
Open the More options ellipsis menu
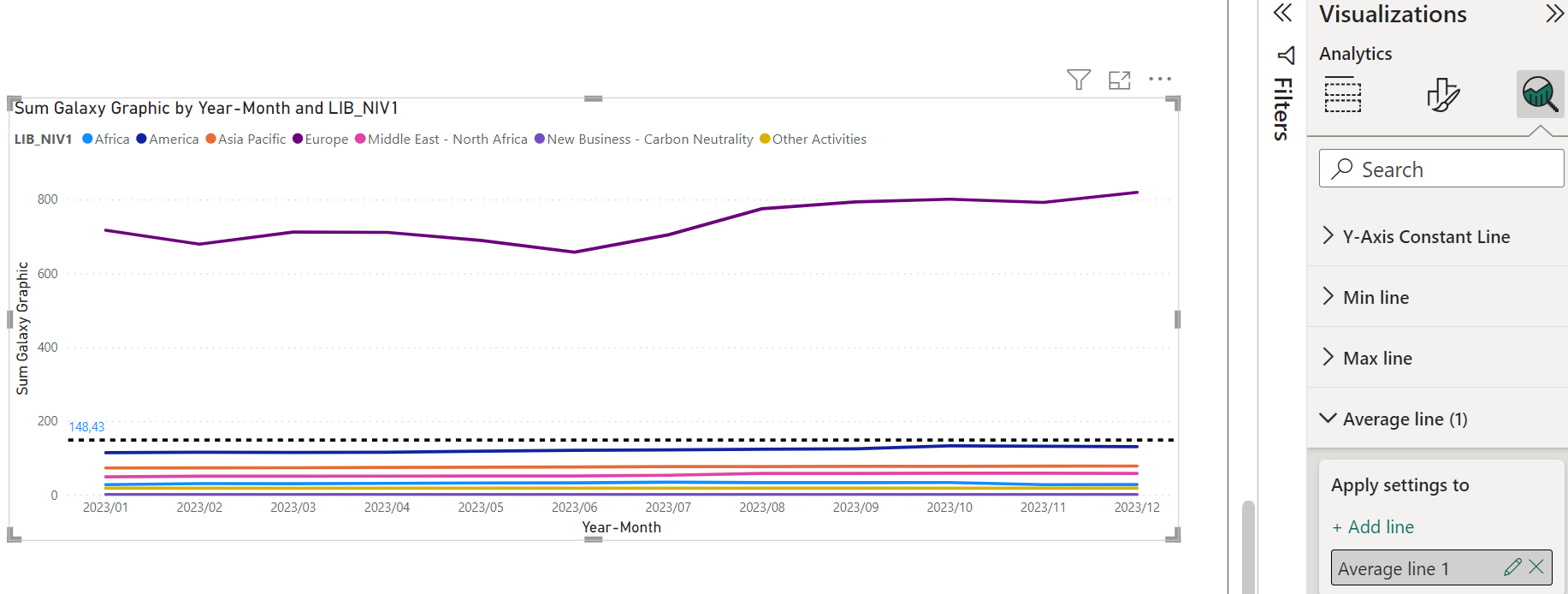(x=1160, y=79)
